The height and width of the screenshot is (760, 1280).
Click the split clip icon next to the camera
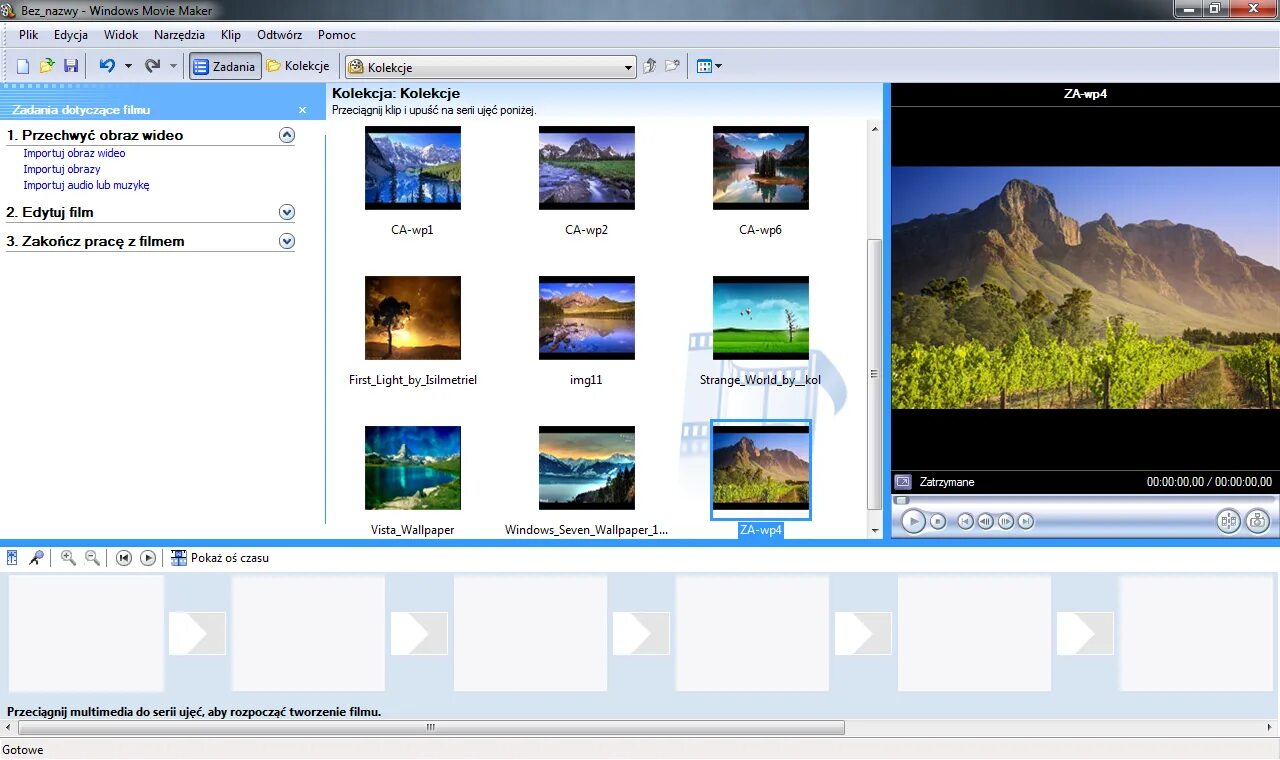pyautogui.click(x=1229, y=521)
